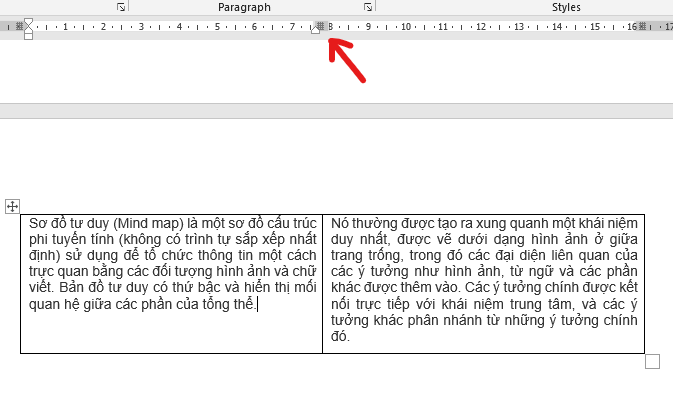Open the dialog launcher before the Paragraph label
Viewport: 673px width, 406px height.
[x=121, y=7]
